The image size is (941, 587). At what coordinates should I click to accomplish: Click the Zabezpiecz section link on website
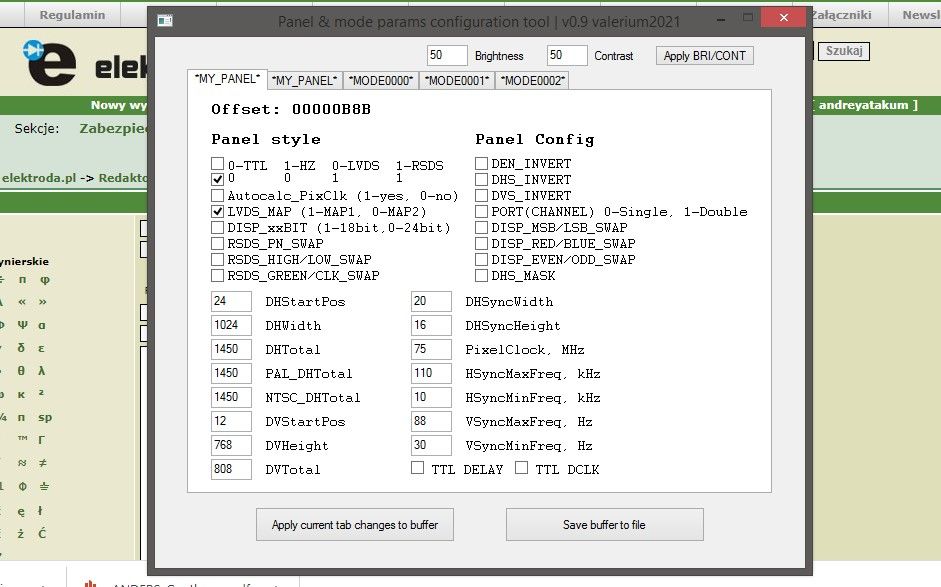113,128
